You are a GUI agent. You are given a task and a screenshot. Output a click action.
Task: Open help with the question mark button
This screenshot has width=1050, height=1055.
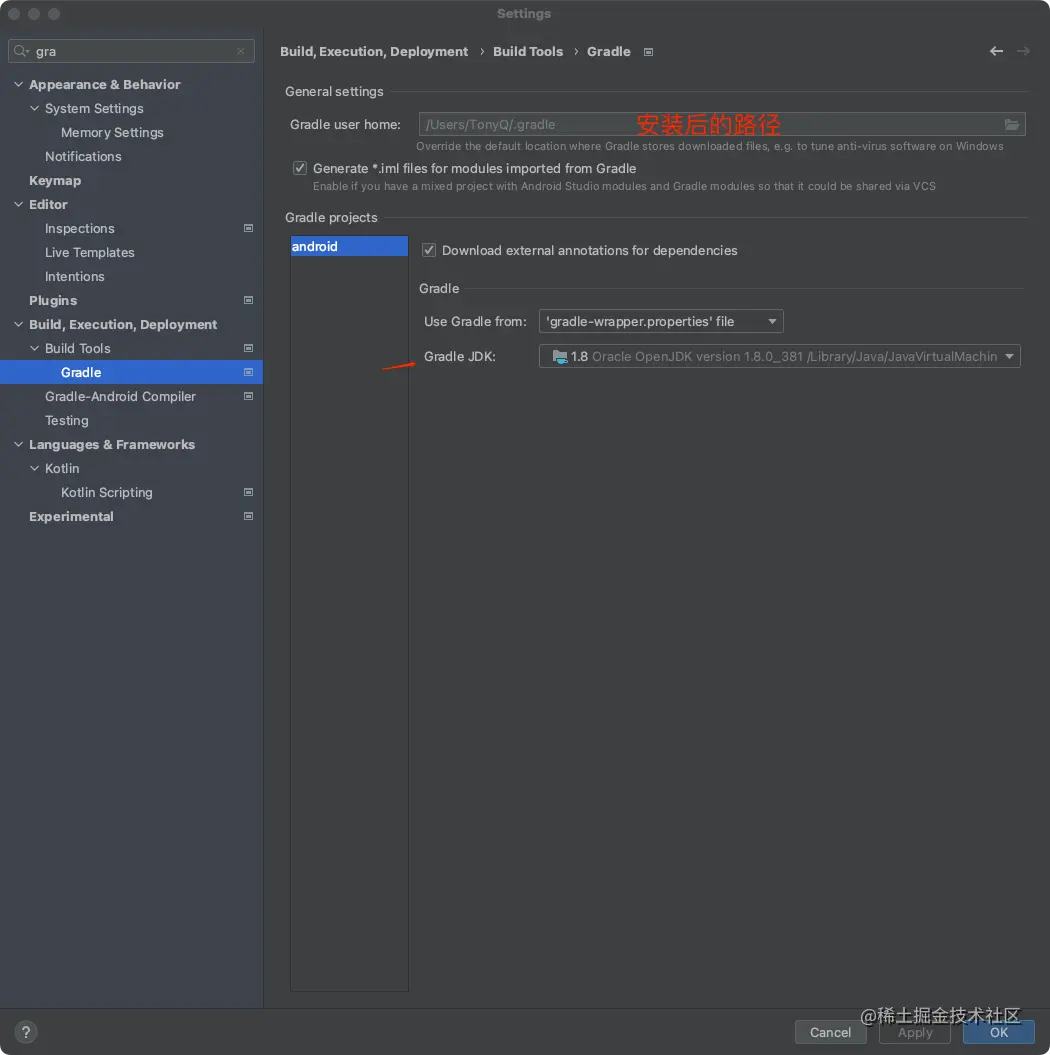point(26,1031)
